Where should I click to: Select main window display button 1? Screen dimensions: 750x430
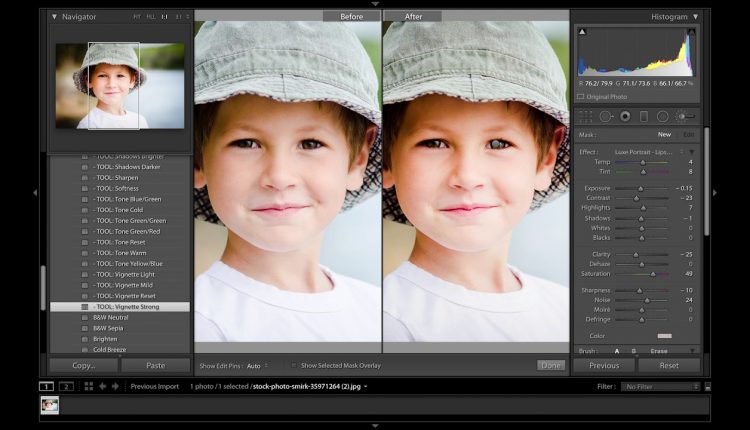point(46,386)
